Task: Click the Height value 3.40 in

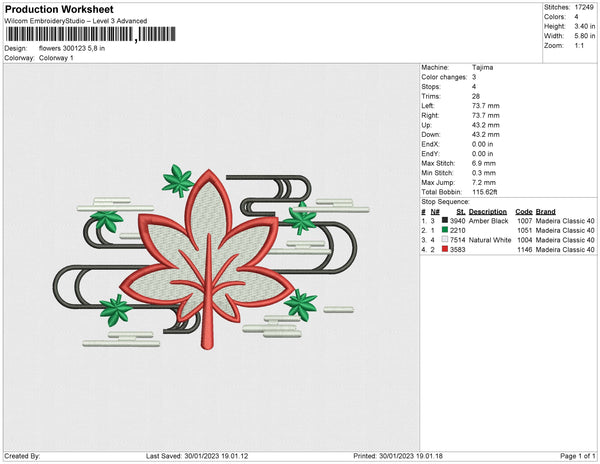Action: click(x=585, y=26)
